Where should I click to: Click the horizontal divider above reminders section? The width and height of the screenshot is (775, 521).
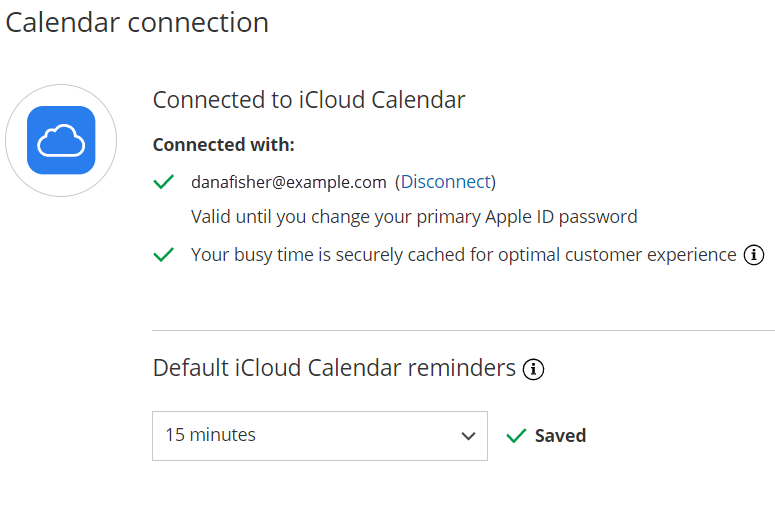(463, 330)
